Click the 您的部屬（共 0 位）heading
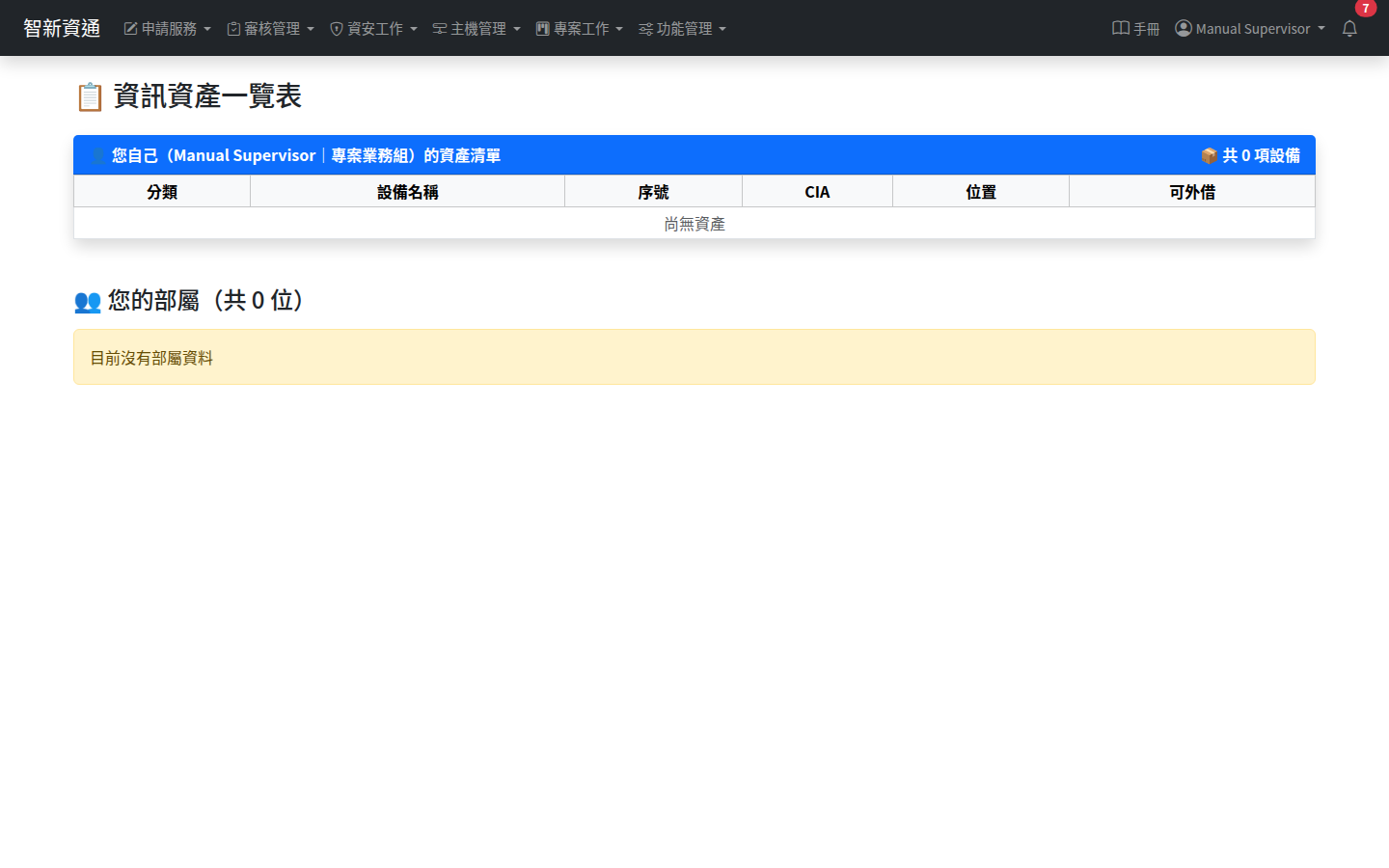The width and height of the screenshot is (1389, 868). (189, 300)
